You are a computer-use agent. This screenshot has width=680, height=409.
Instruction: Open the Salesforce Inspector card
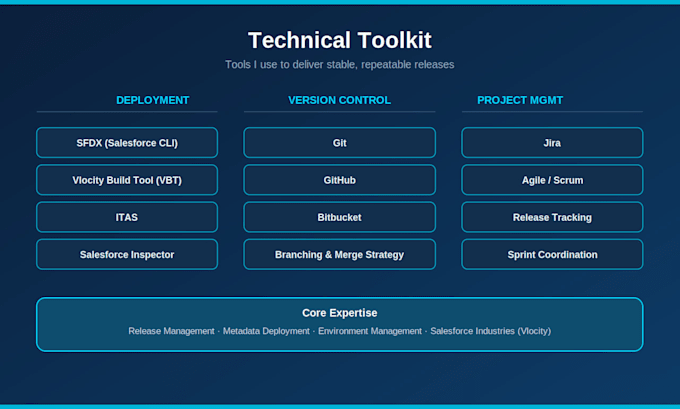tap(127, 255)
